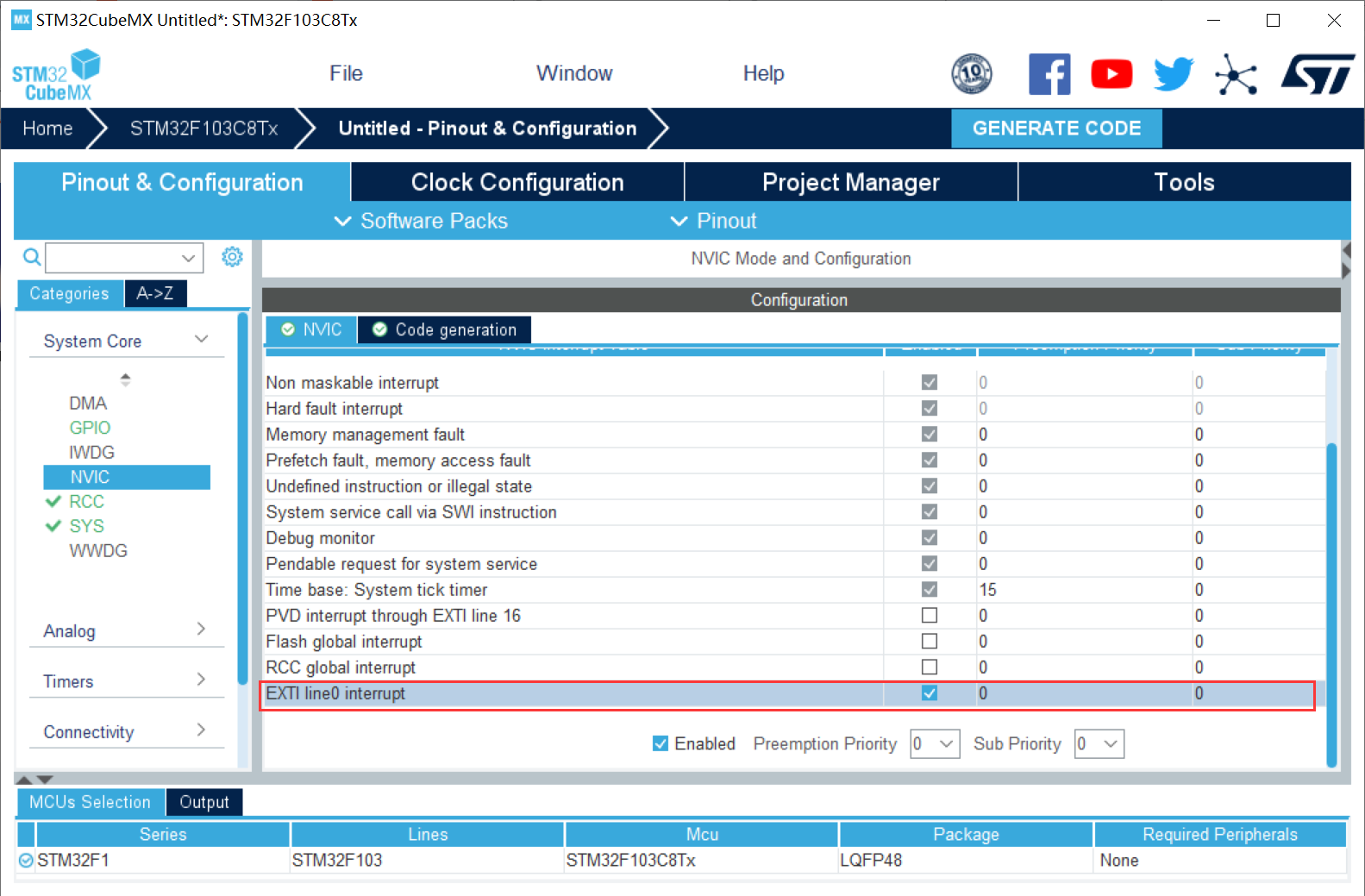The width and height of the screenshot is (1365, 896).
Task: Toggle the Enabled checkbox below the table
Action: click(661, 743)
